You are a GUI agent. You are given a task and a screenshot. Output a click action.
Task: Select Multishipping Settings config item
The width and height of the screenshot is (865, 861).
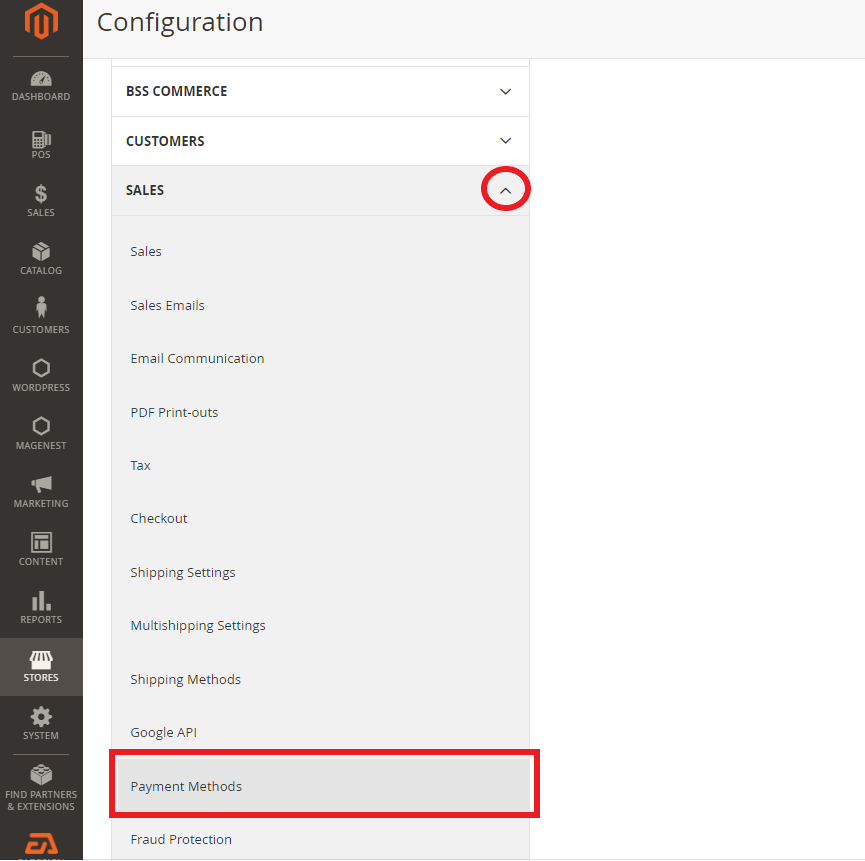pos(197,625)
